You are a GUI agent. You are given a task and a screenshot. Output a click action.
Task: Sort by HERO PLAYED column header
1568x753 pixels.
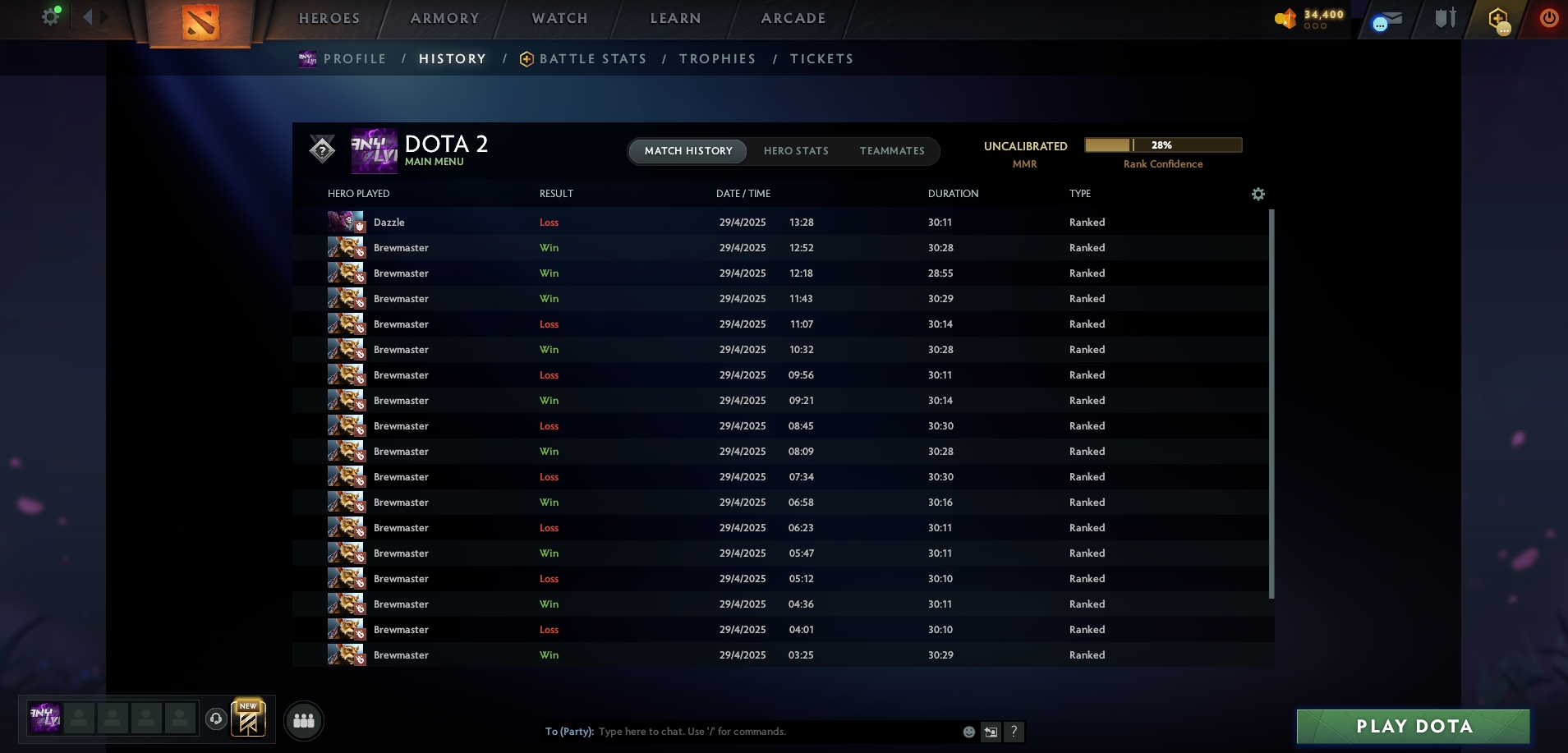(x=359, y=194)
